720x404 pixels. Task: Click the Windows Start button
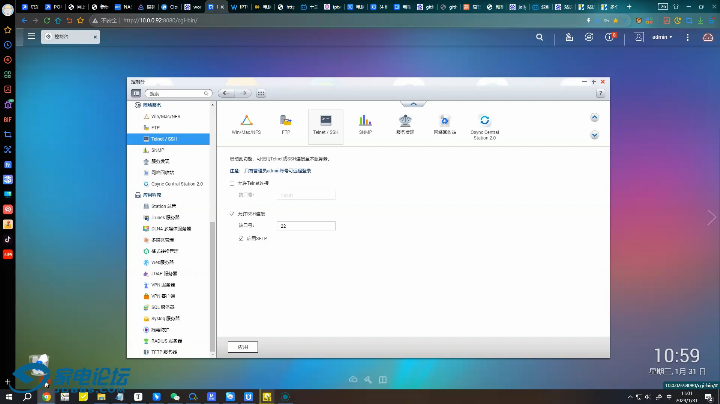9,397
